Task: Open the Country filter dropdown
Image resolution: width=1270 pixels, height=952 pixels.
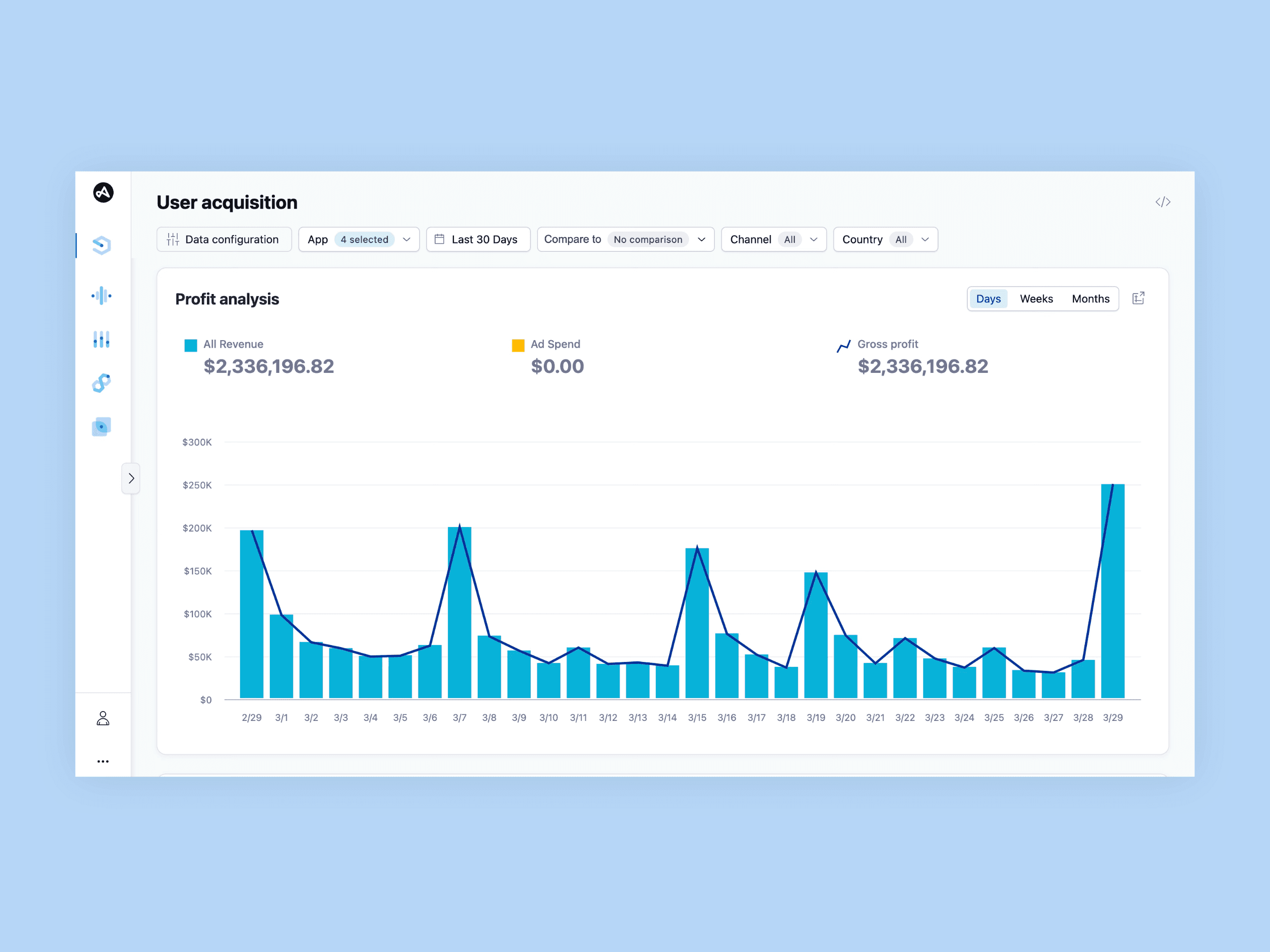Action: tap(886, 239)
